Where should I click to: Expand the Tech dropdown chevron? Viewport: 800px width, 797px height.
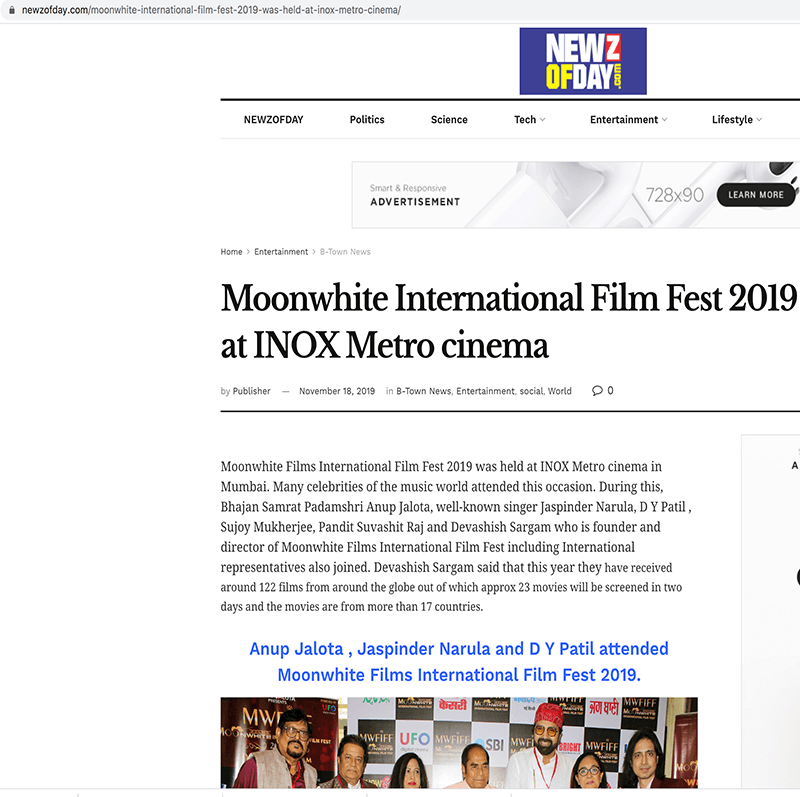click(543, 120)
